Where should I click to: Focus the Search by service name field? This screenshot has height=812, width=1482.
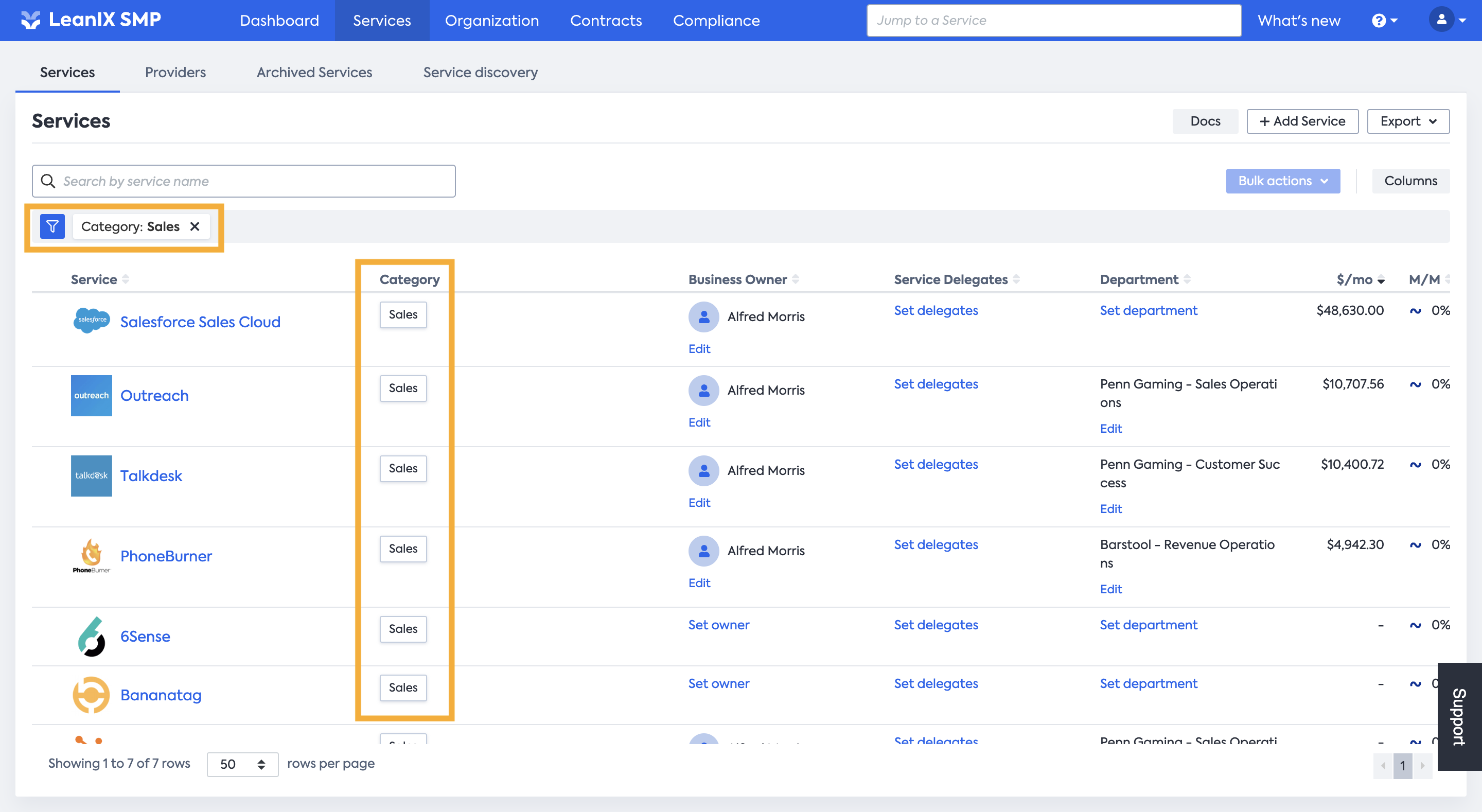click(244, 181)
